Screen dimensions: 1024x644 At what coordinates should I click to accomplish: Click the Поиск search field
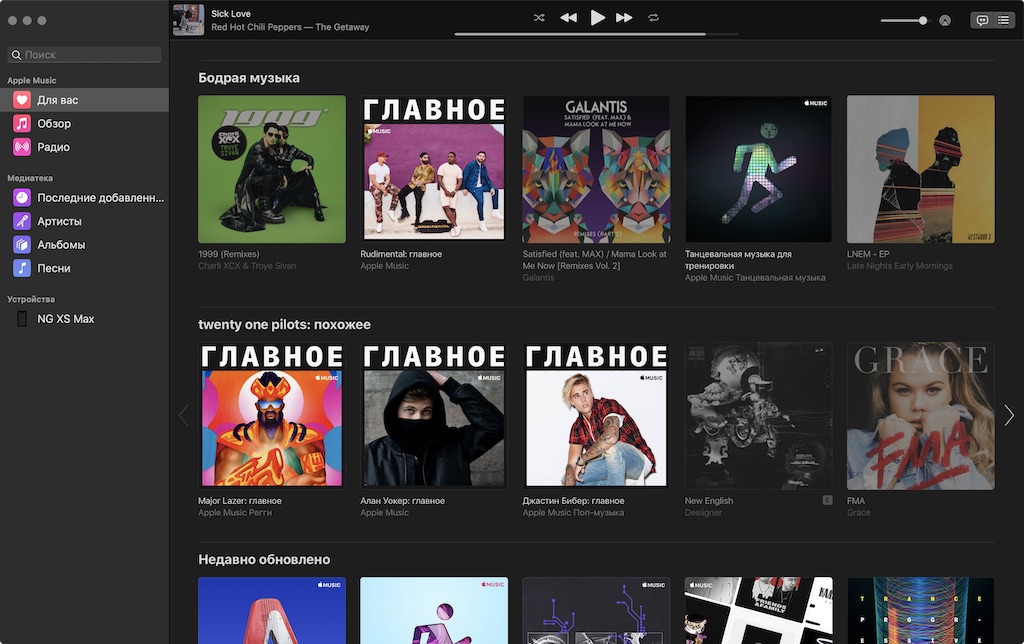click(x=84, y=55)
